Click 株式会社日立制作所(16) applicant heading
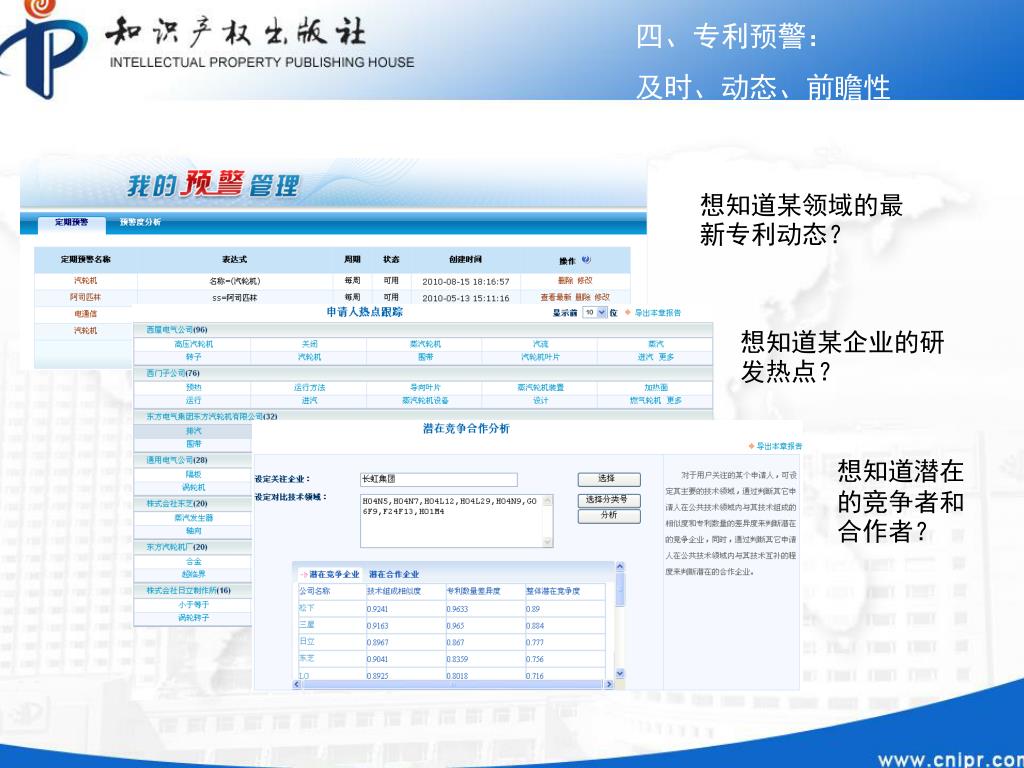 coord(188,590)
